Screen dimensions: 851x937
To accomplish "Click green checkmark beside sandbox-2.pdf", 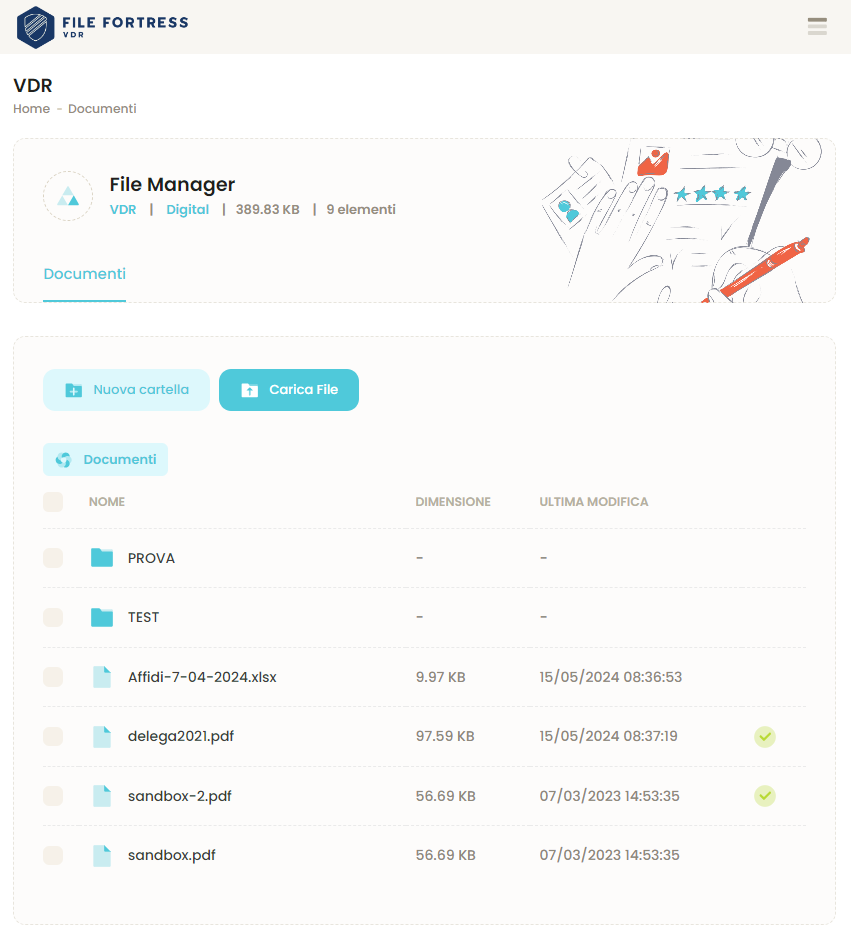I will click(765, 796).
